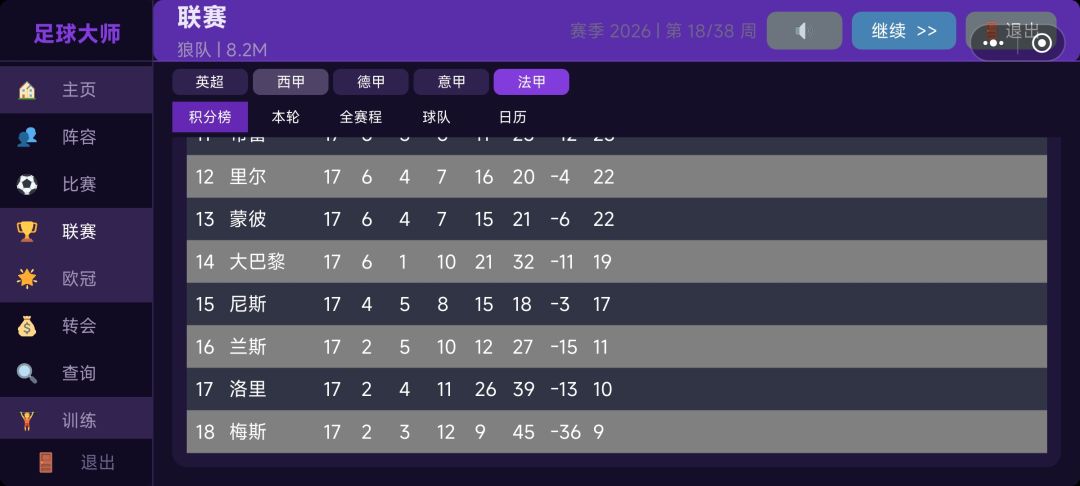Click the 阵容 squad players icon

click(x=27, y=137)
